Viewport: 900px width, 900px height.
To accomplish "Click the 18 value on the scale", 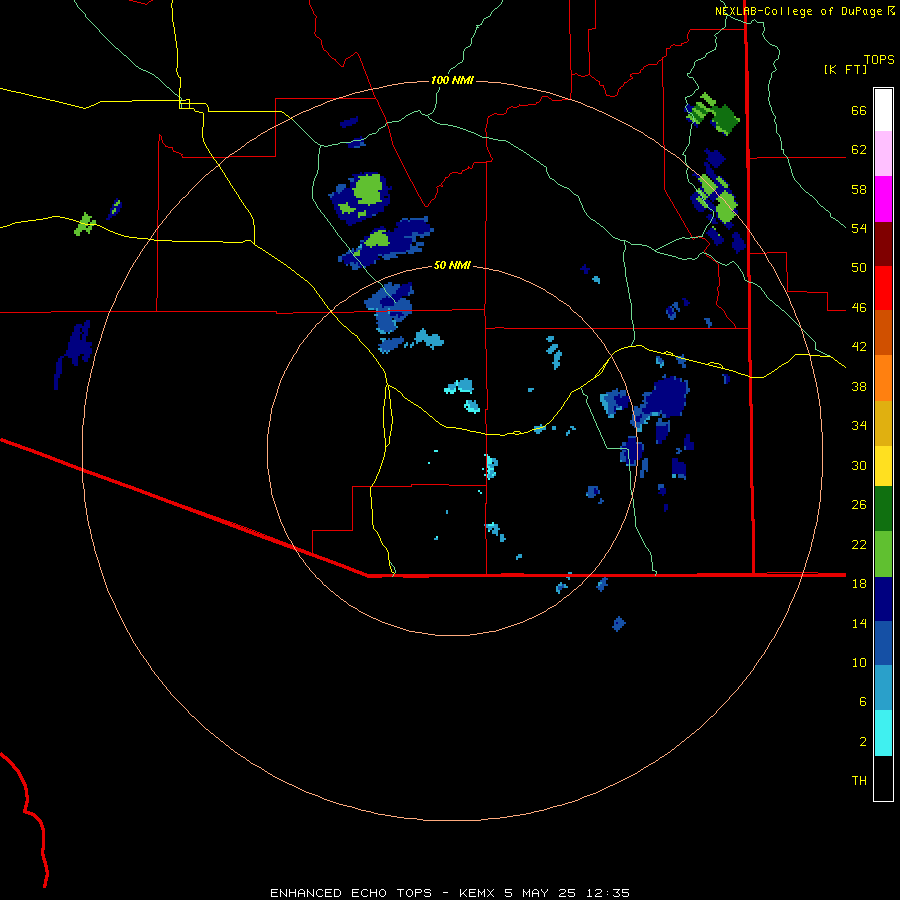I will [x=859, y=583].
